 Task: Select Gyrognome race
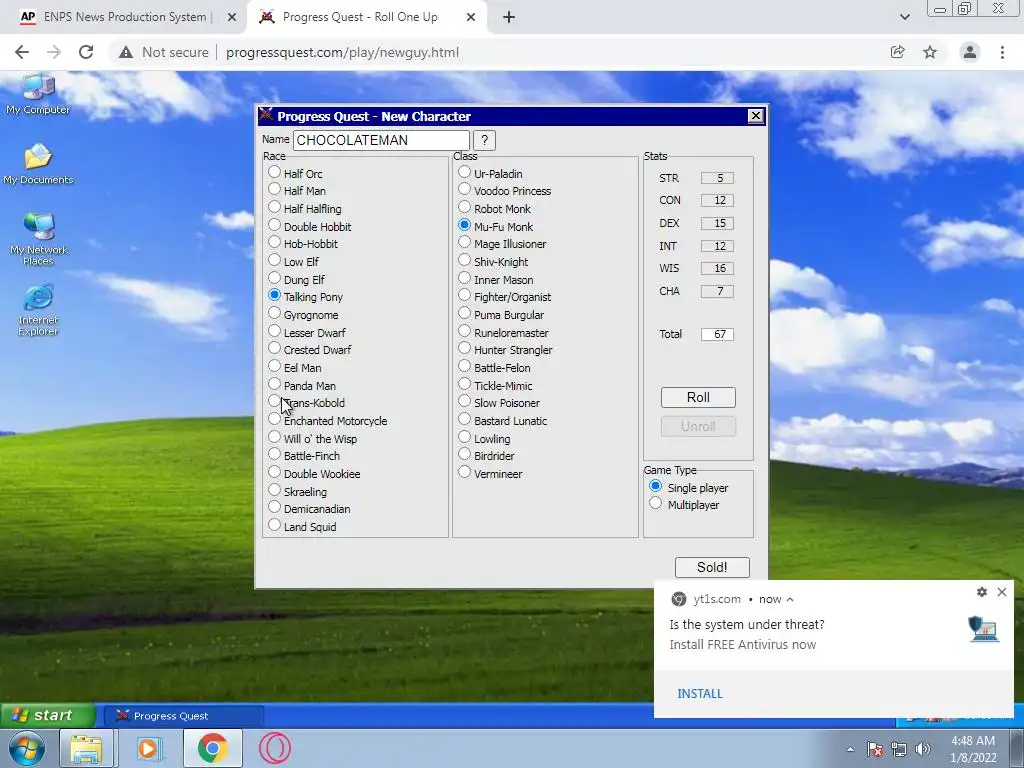[x=274, y=313]
